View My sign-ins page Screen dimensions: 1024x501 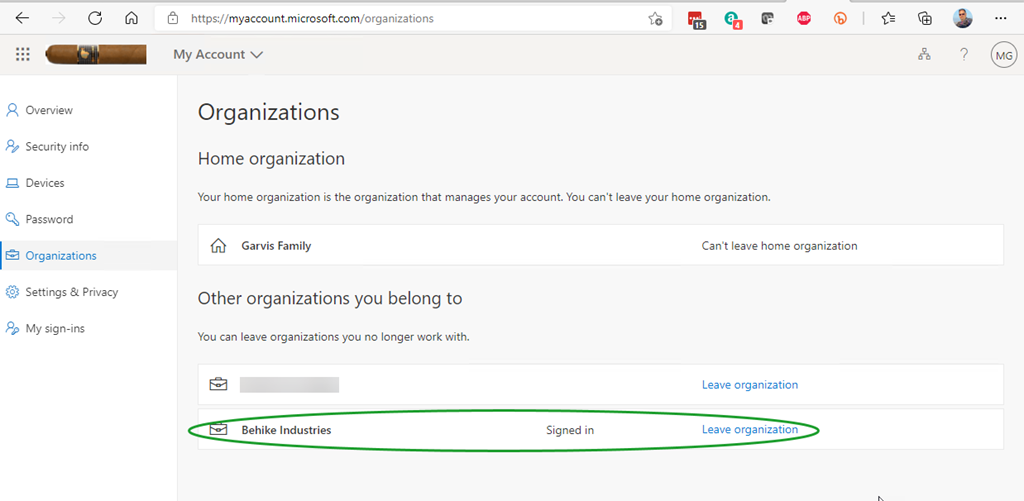click(55, 328)
